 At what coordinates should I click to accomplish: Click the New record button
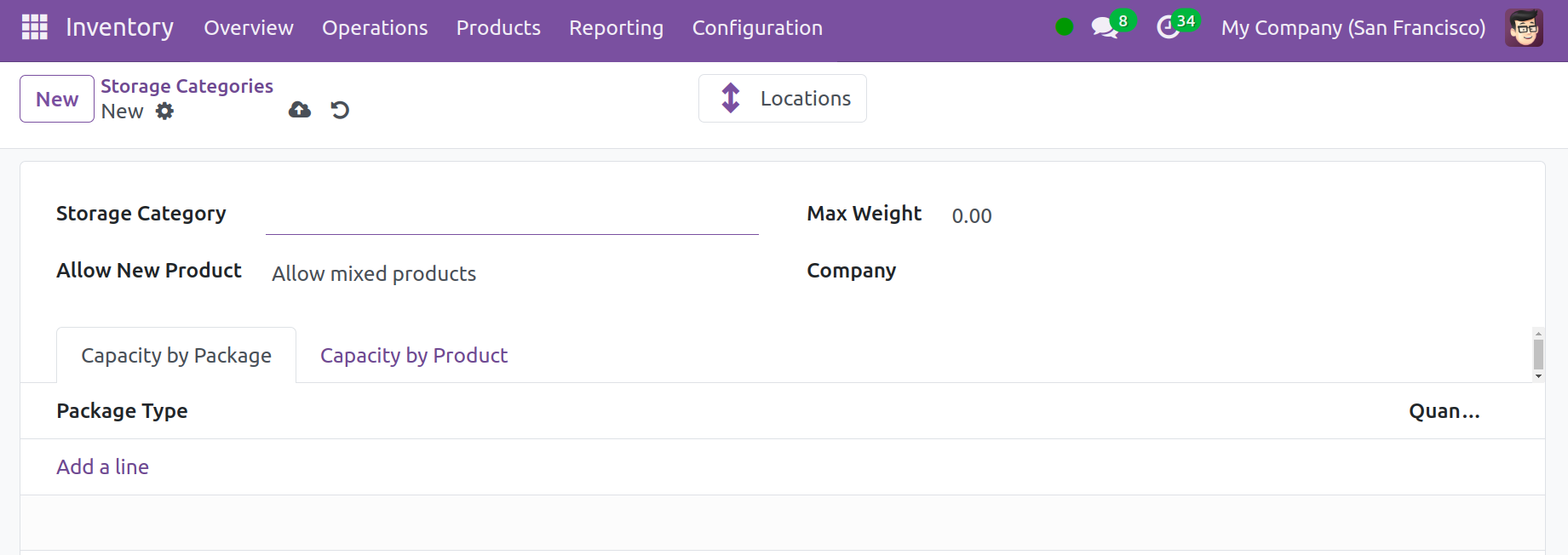[x=57, y=99]
